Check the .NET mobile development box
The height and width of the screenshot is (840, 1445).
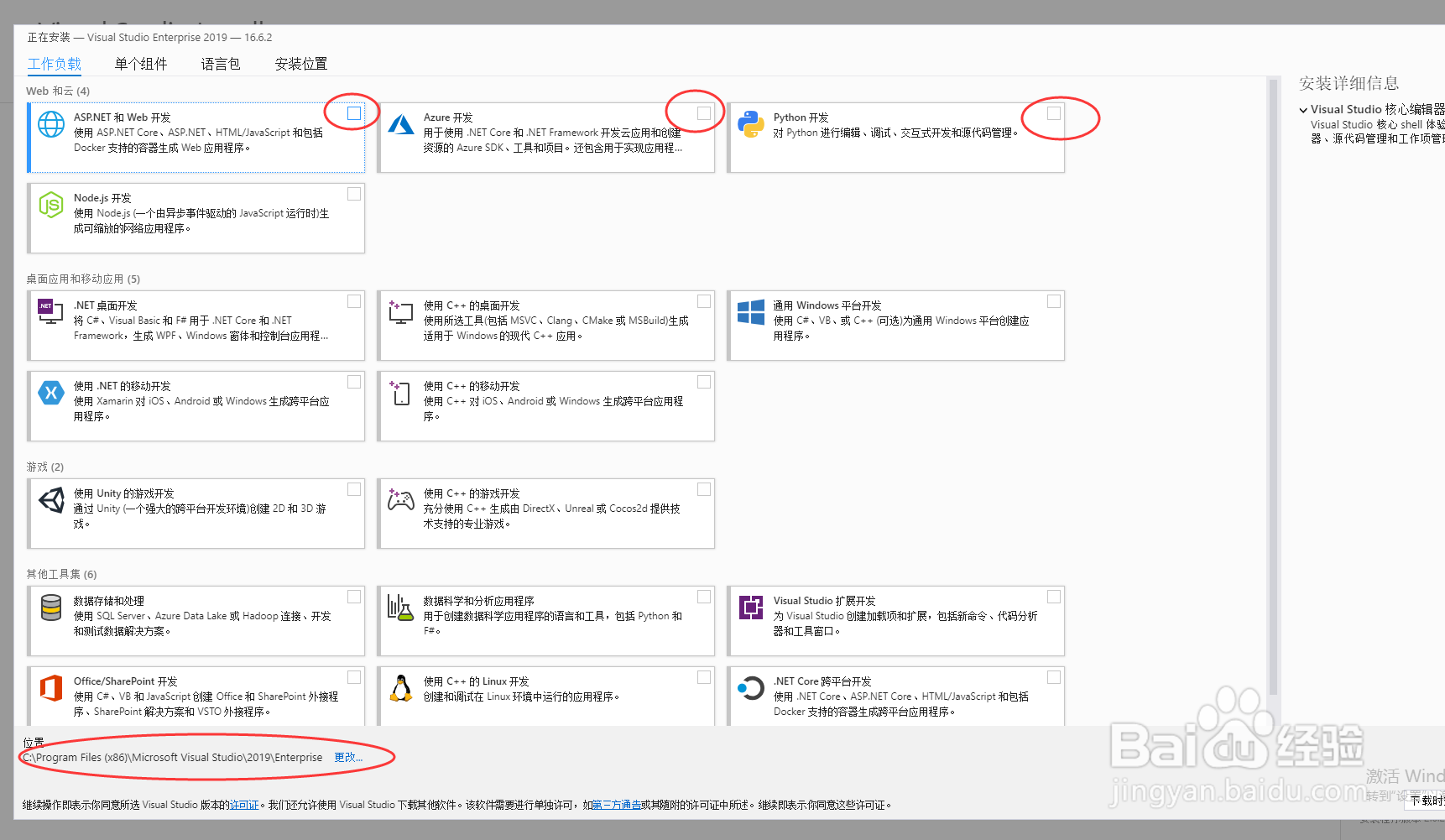[354, 382]
